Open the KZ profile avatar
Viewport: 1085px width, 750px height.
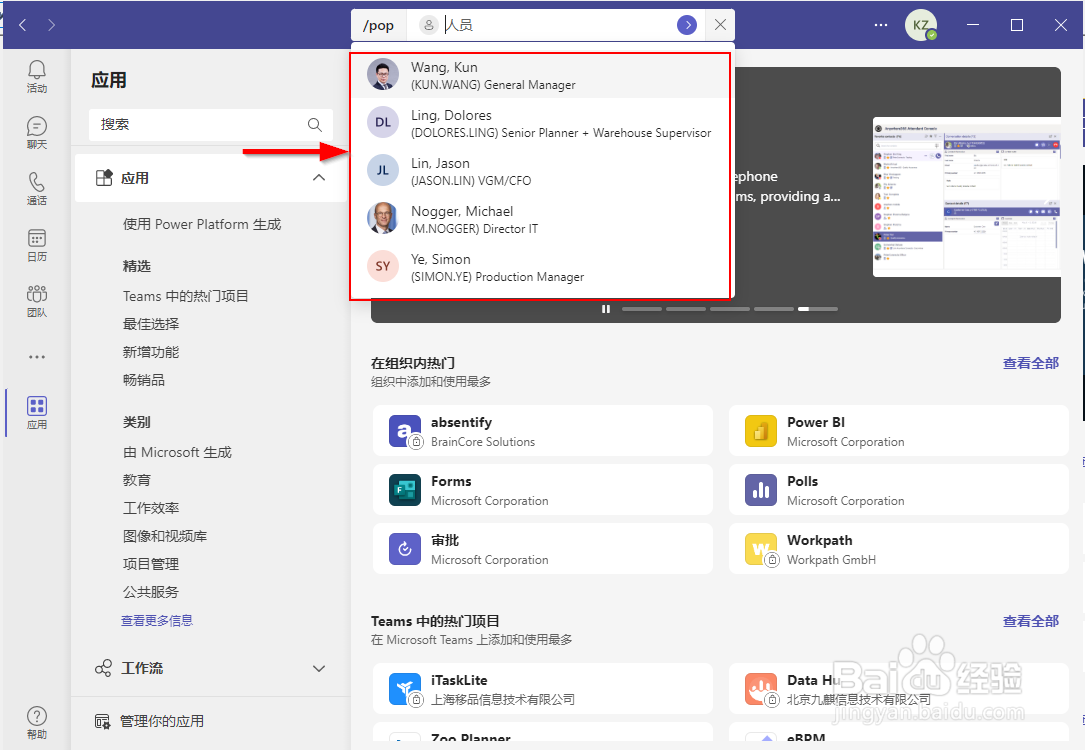pos(921,25)
